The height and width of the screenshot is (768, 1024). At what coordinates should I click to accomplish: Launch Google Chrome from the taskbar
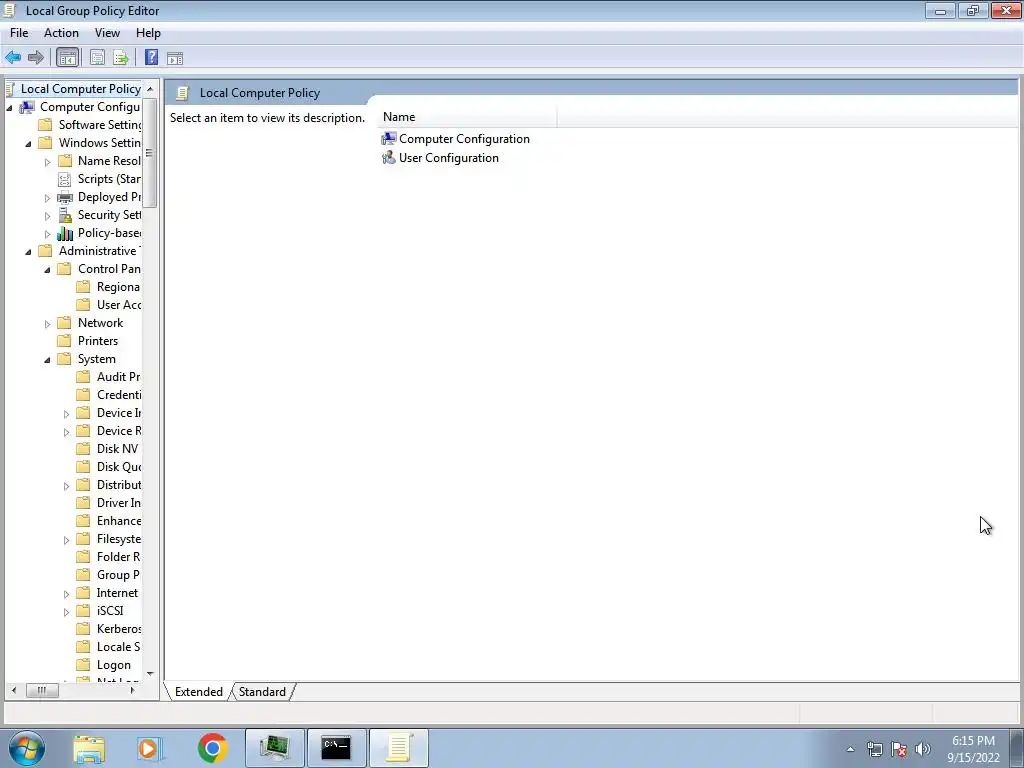point(212,748)
